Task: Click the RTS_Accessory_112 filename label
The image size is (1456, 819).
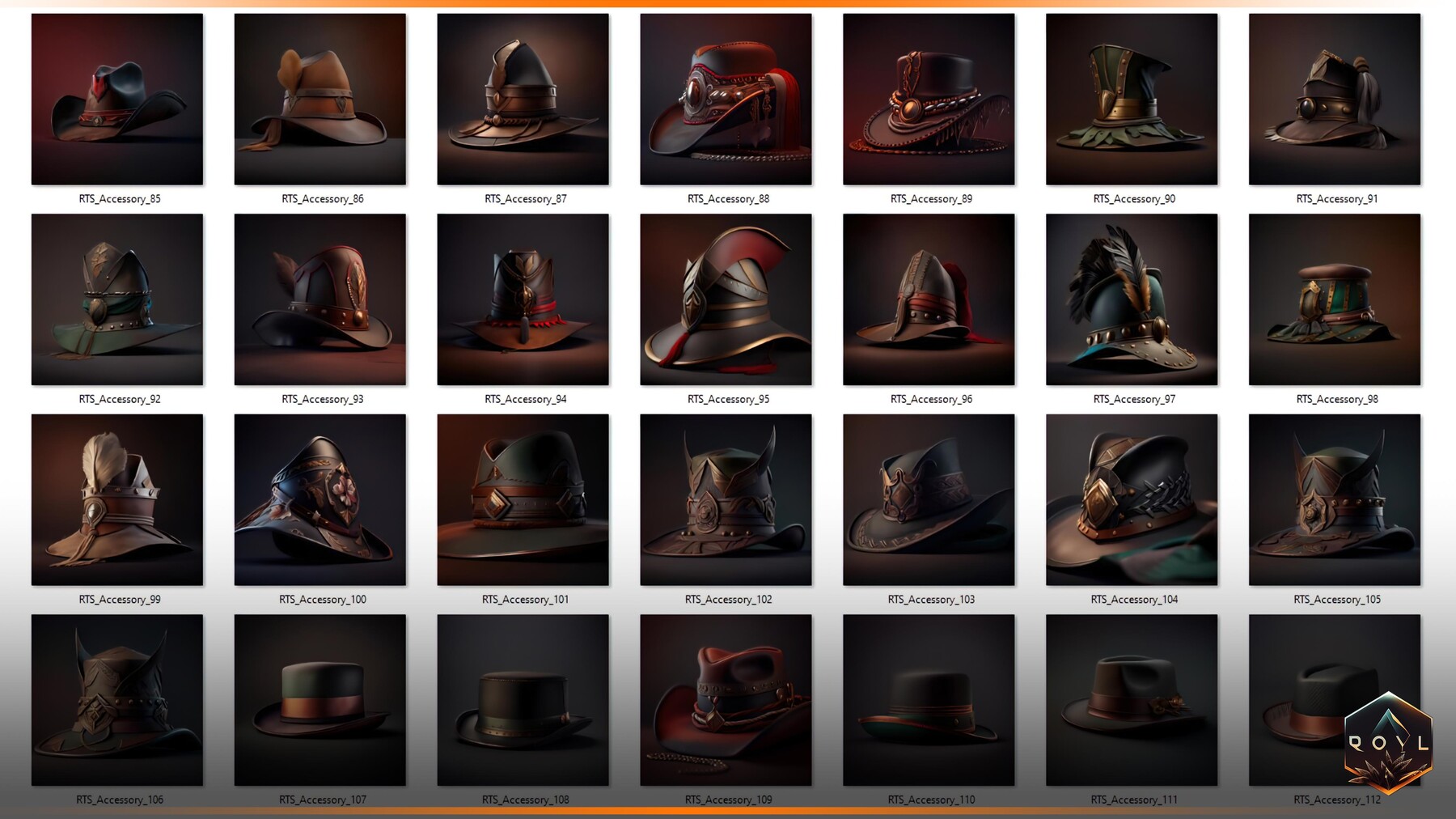Action: [x=1335, y=799]
